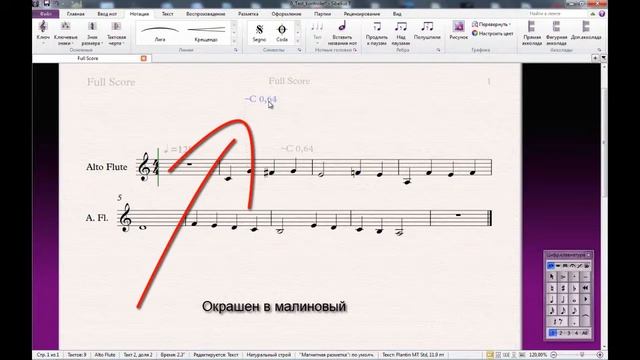Expand the Линии lines gallery
Screen dimensions: 640x360
(x=234, y=41)
